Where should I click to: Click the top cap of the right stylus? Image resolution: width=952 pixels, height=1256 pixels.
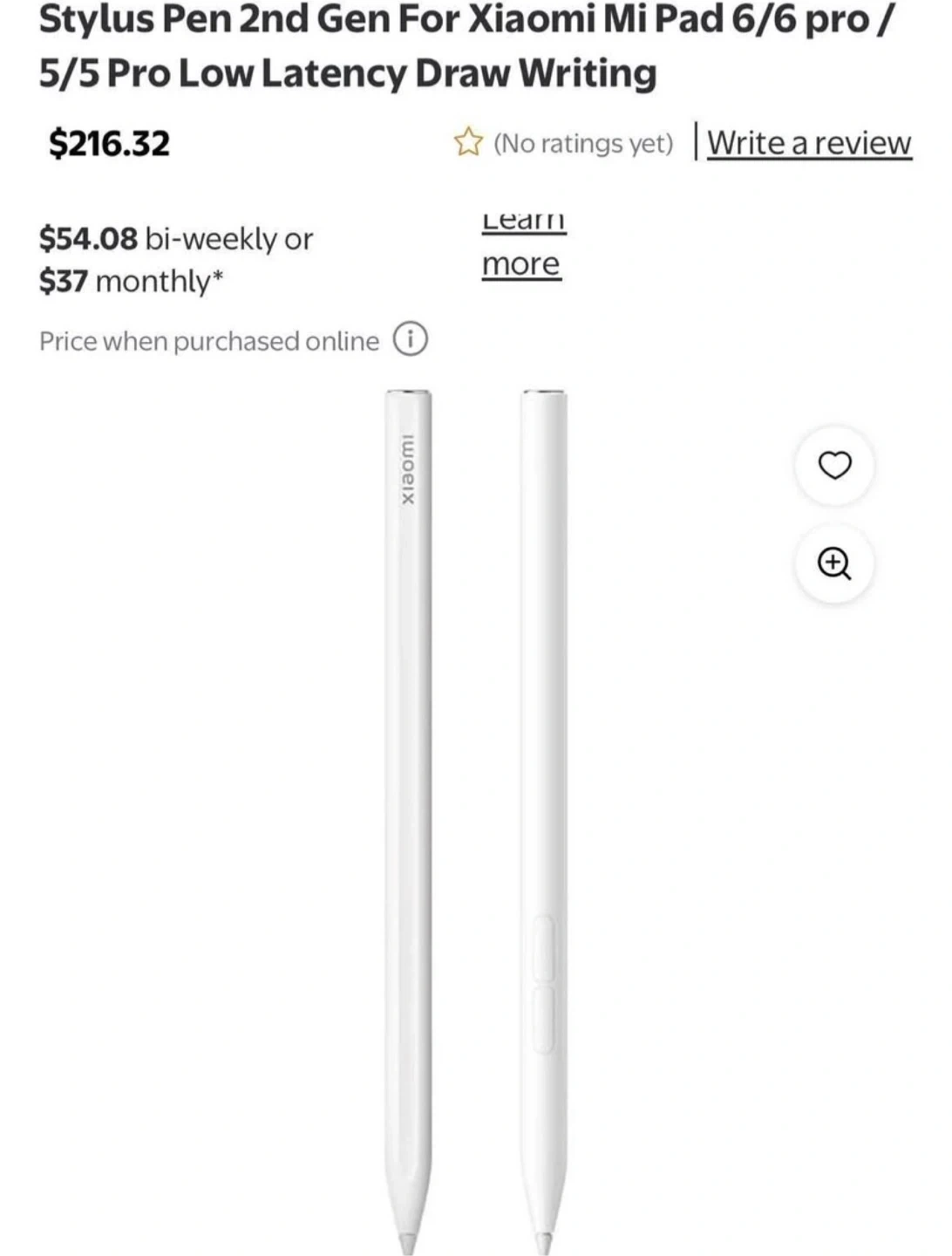pos(544,398)
